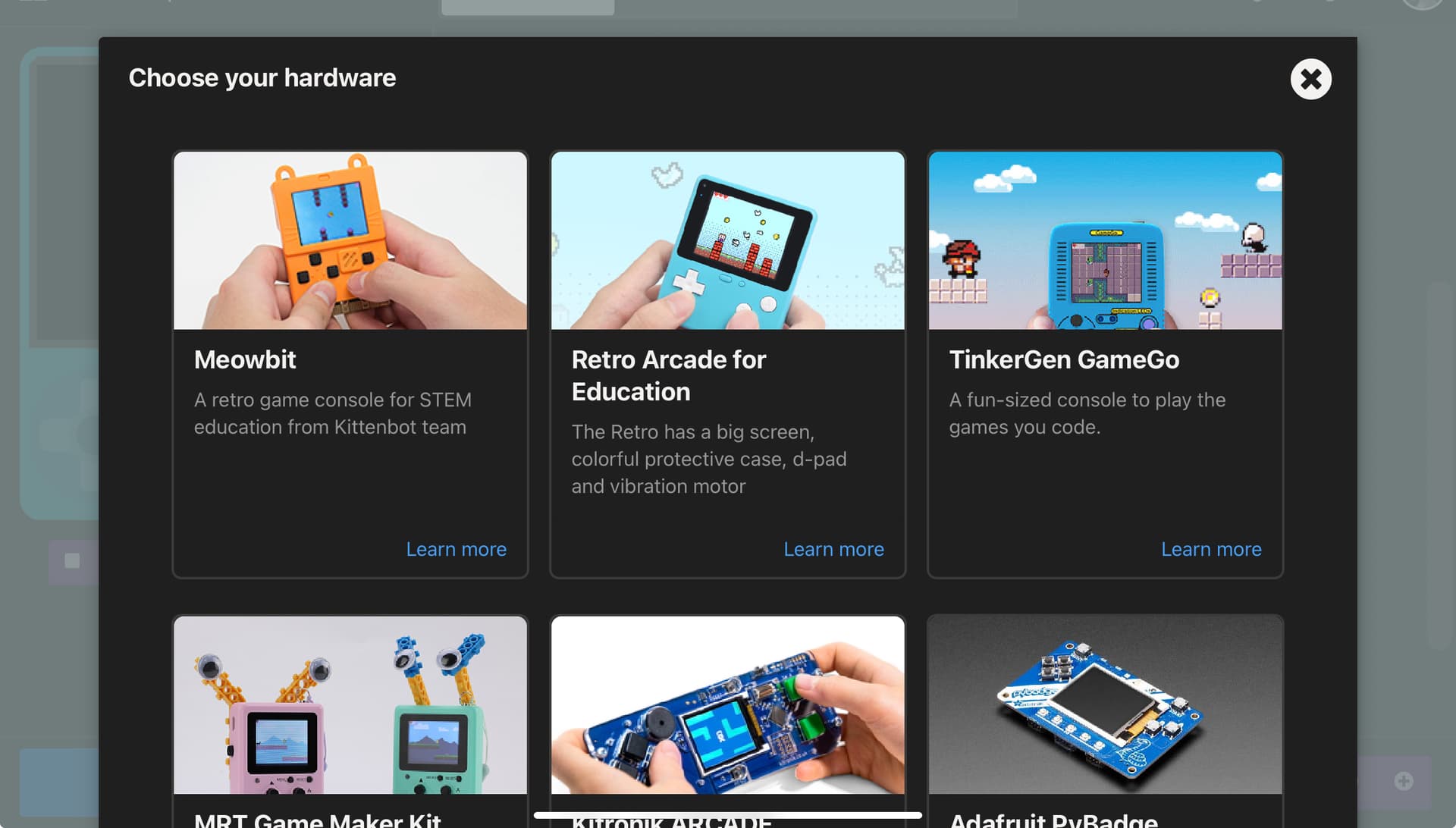Image resolution: width=1456 pixels, height=828 pixels.
Task: Click the Kitronik ARCADE card title
Action: click(x=672, y=821)
